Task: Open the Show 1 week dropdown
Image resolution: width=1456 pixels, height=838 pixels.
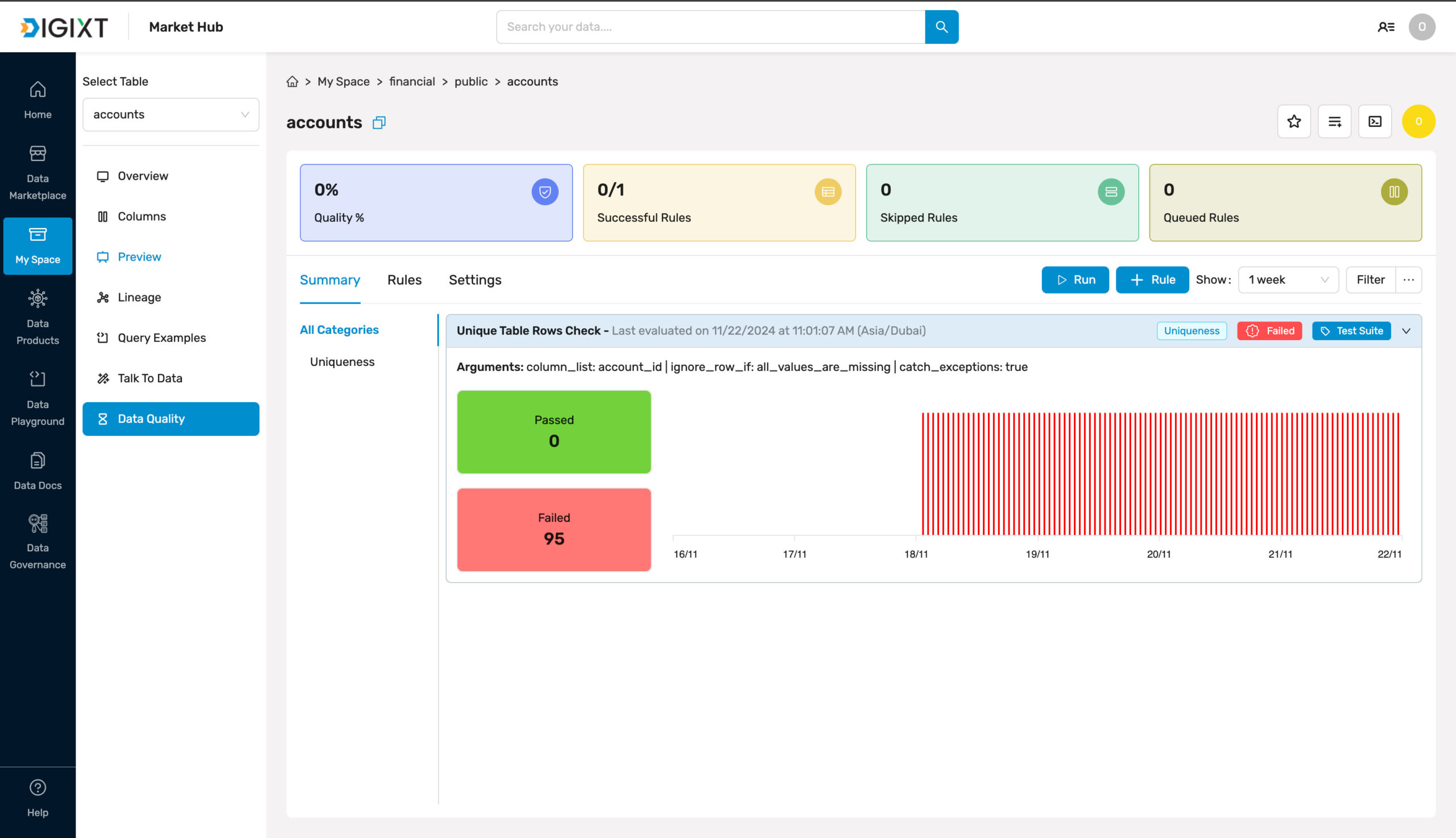Action: click(1288, 280)
